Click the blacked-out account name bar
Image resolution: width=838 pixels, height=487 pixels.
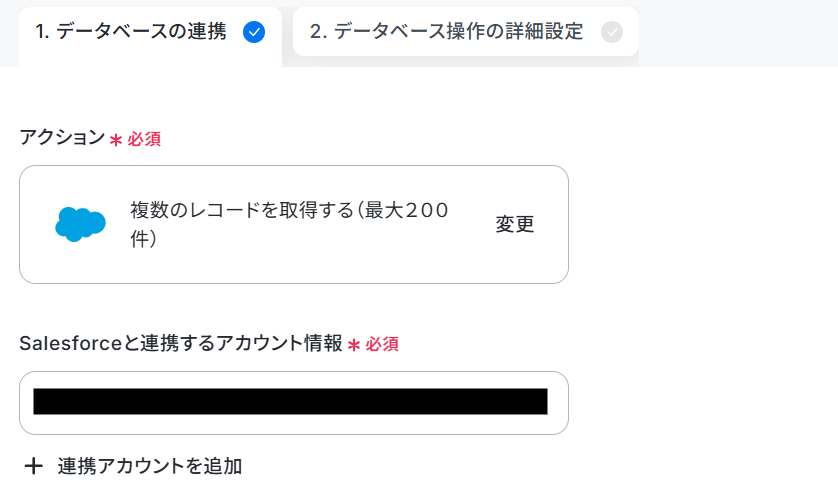pyautogui.click(x=290, y=401)
